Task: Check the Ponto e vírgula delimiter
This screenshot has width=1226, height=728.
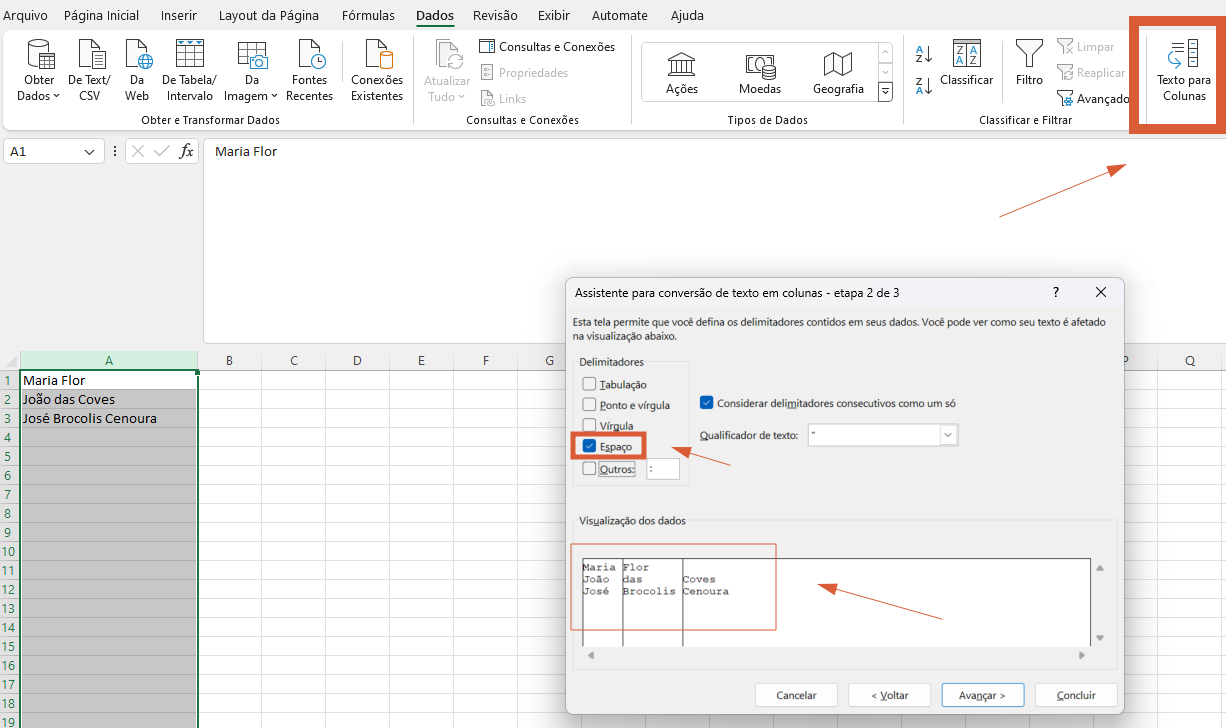Action: coord(590,405)
